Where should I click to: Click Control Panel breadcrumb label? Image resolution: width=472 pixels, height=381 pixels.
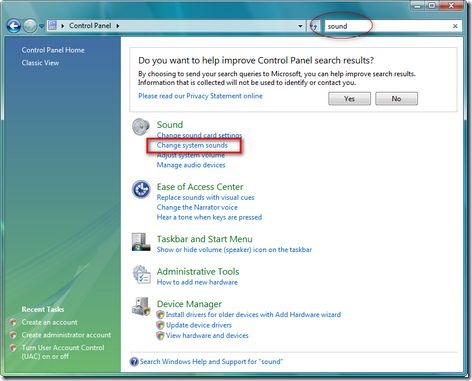(90, 26)
